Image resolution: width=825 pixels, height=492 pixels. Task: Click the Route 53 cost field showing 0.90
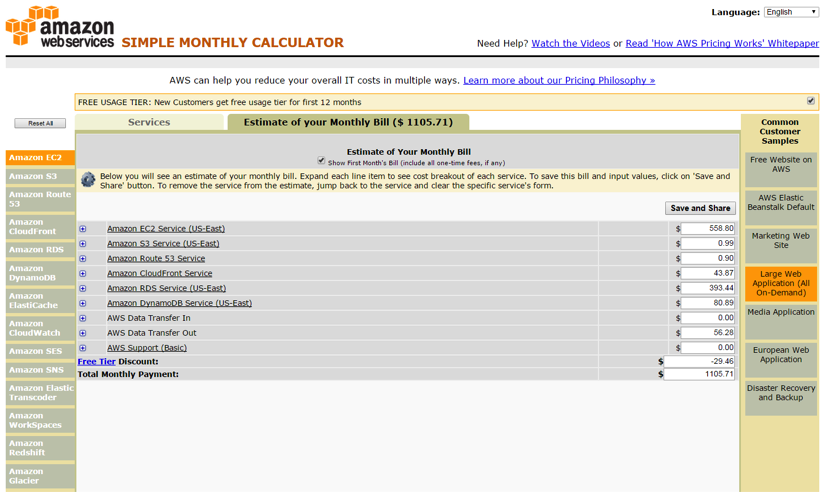708,258
